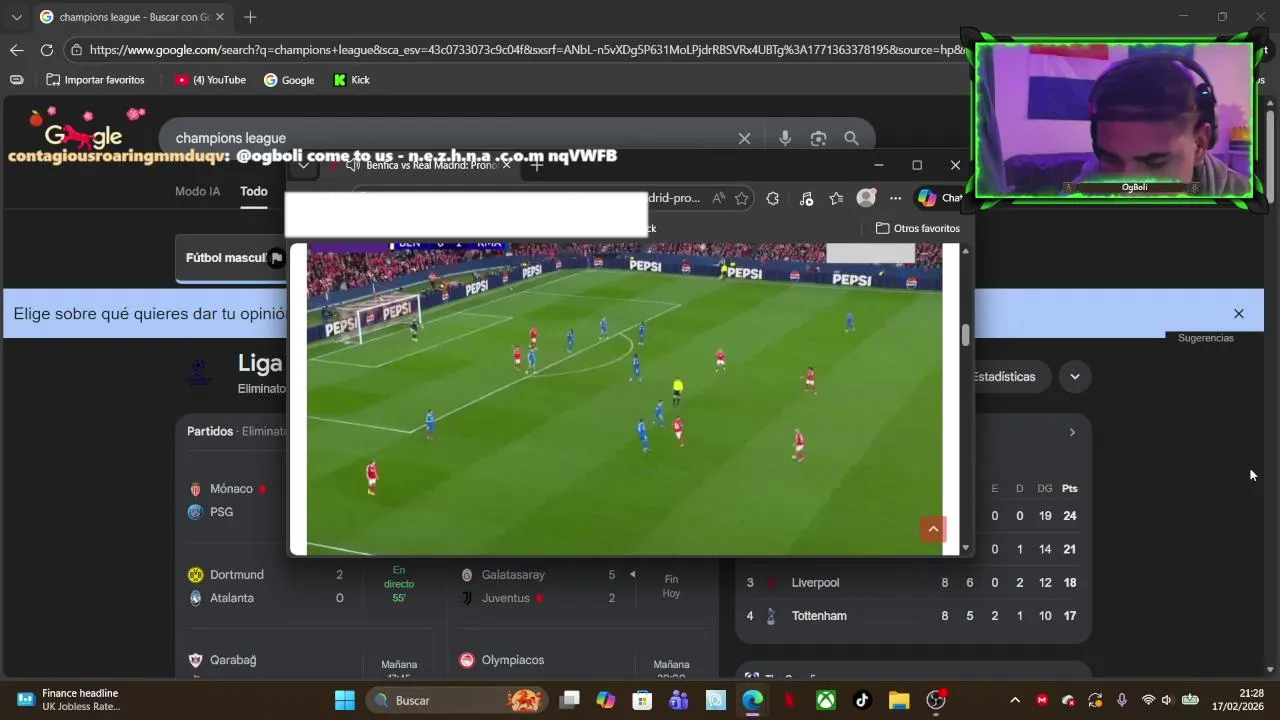
Task: Click the Tottenham row in the standings
Action: click(912, 616)
